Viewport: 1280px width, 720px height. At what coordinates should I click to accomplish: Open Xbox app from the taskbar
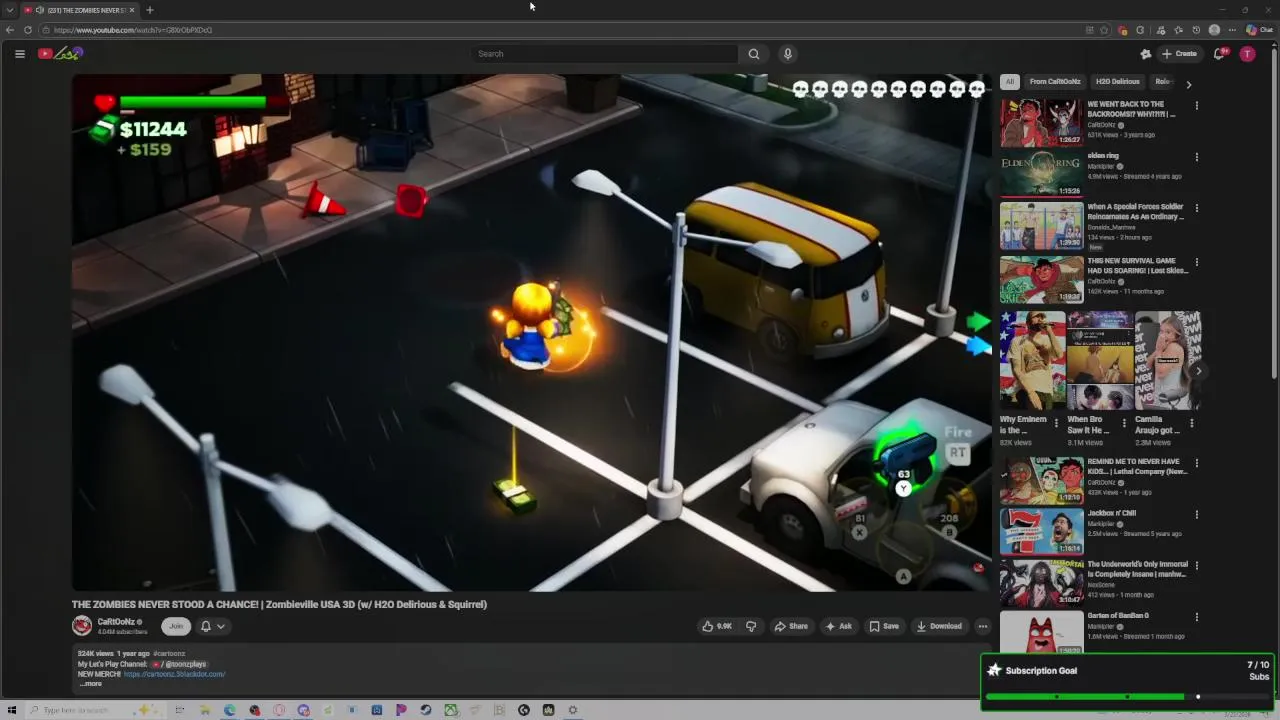point(451,710)
